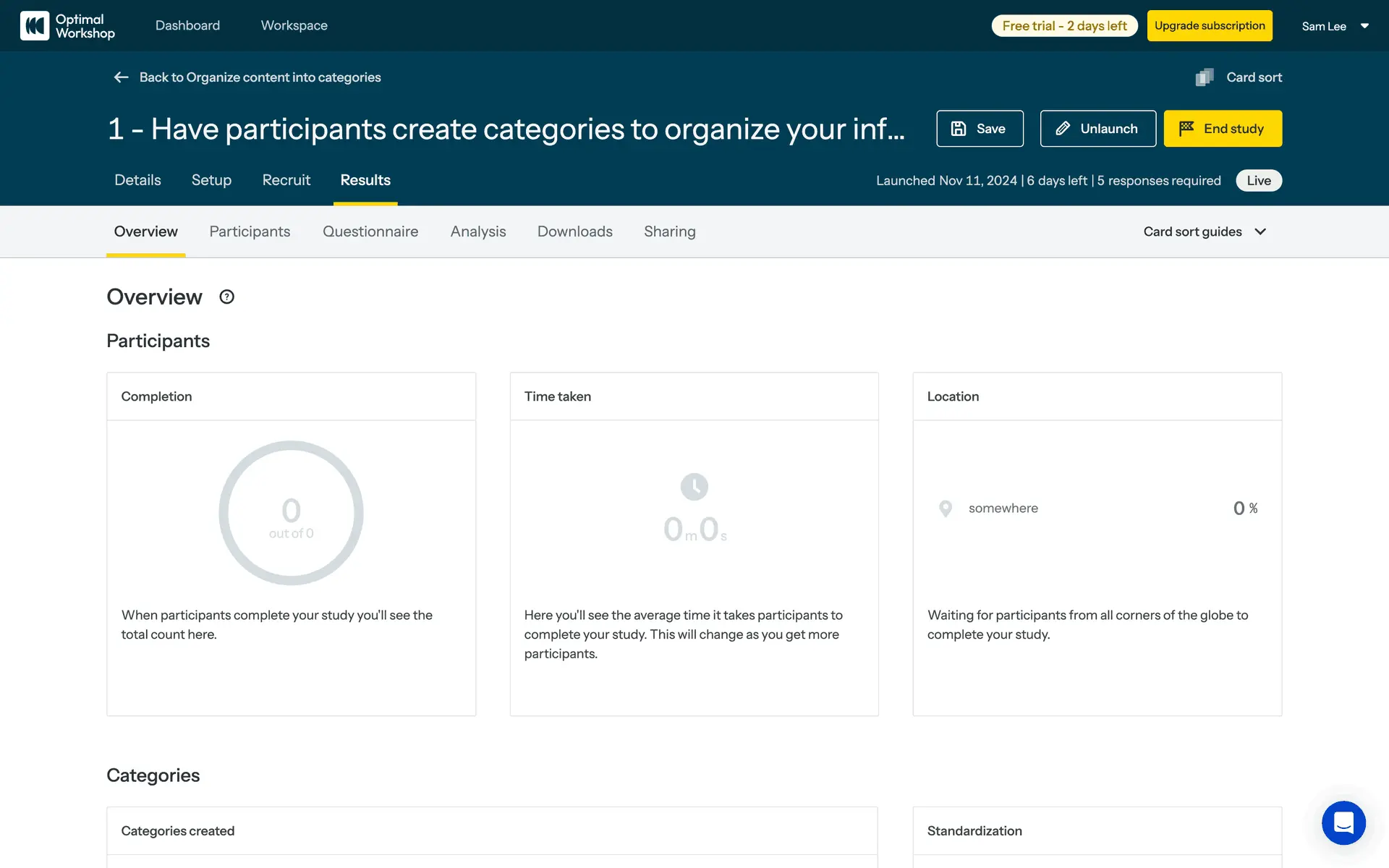The height and width of the screenshot is (868, 1389).
Task: Click the Optimal Workshop logo icon
Action: coord(34,26)
